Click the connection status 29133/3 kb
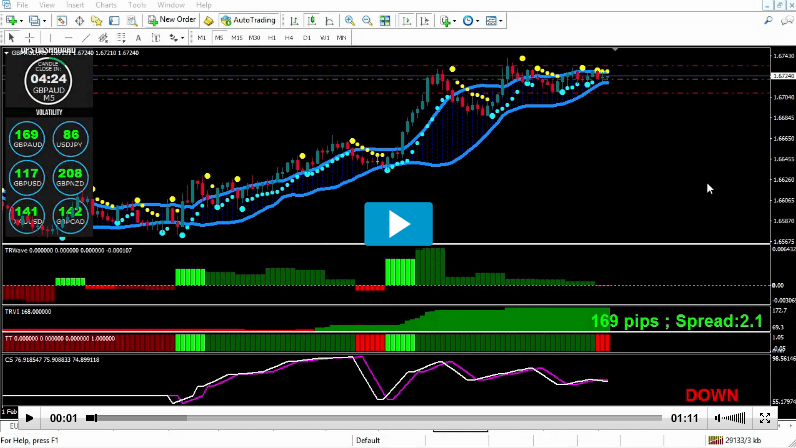 click(735, 440)
